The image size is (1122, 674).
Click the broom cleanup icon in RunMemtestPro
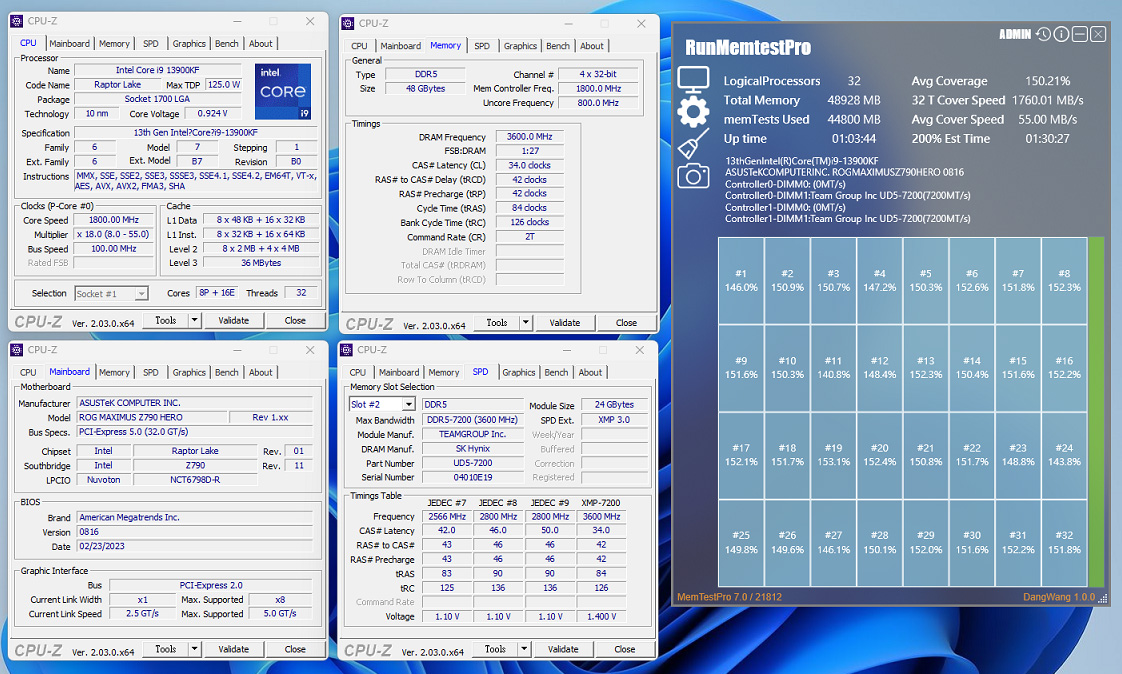693,145
